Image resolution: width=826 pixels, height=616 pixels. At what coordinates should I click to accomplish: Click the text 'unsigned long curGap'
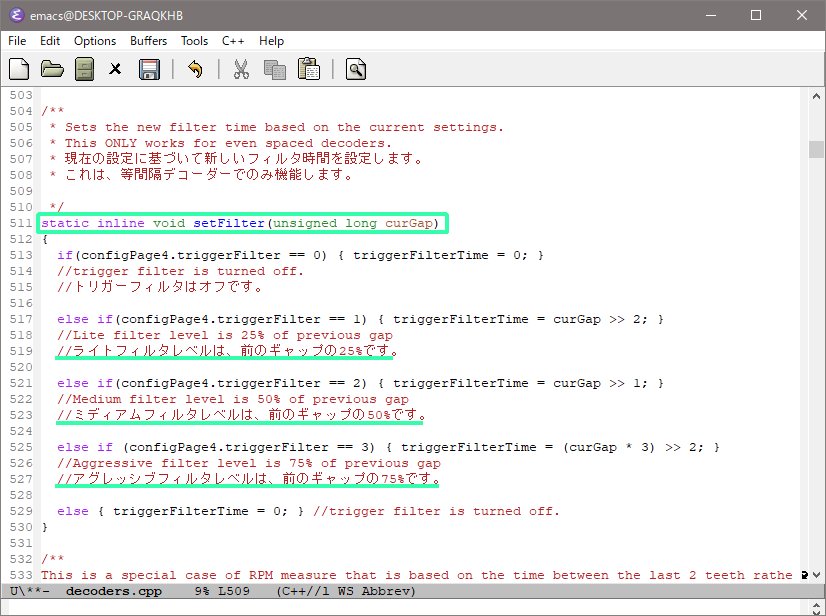pos(352,223)
